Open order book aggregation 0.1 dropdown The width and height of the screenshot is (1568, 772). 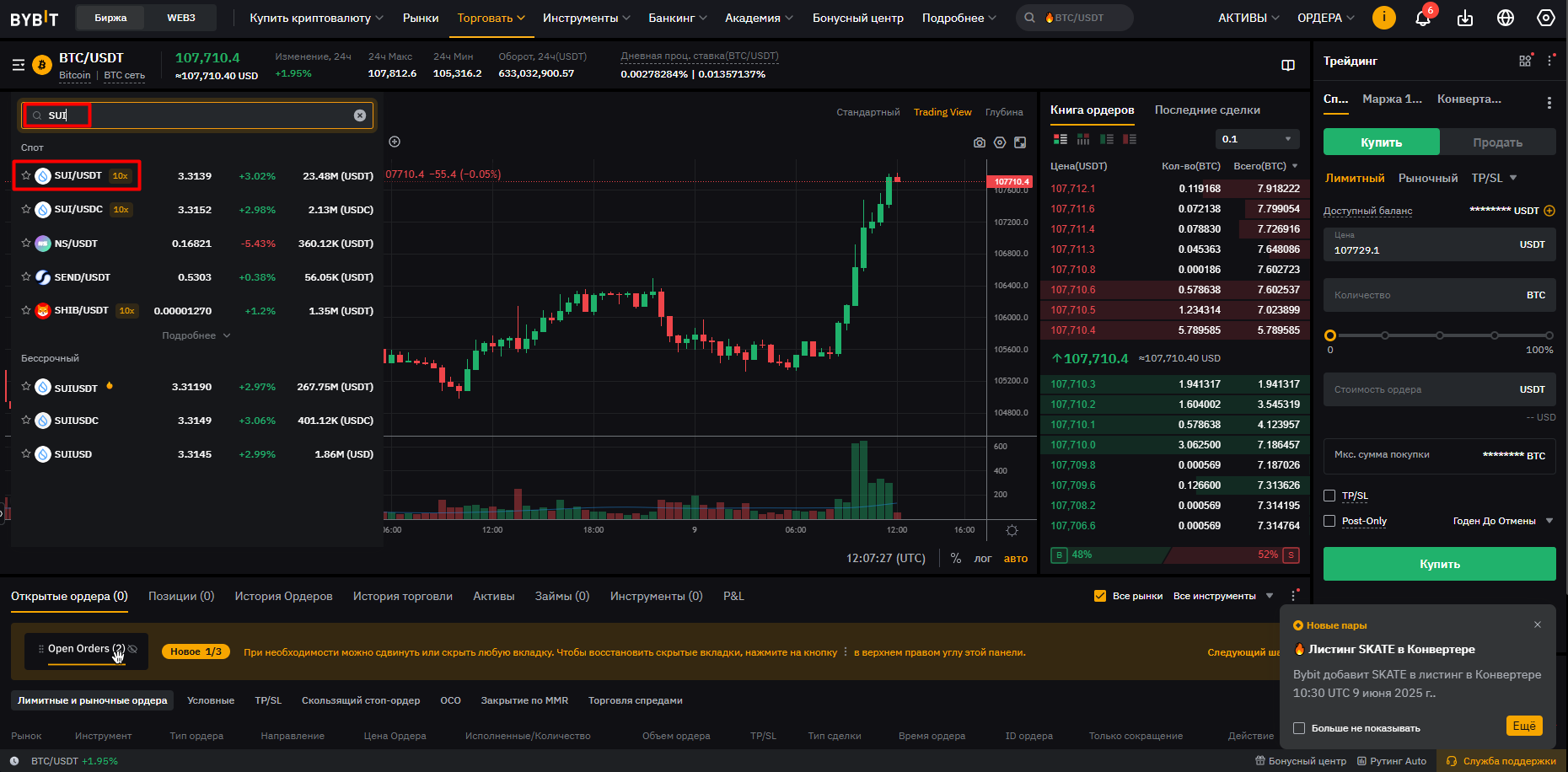tap(1257, 139)
